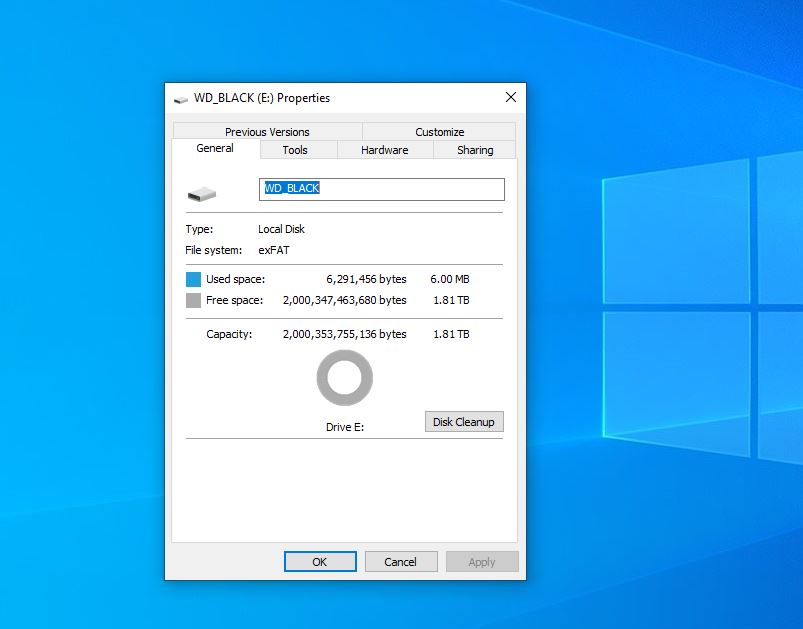Switch to the Sharing tab
Image resolution: width=803 pixels, height=629 pixels.
(475, 150)
